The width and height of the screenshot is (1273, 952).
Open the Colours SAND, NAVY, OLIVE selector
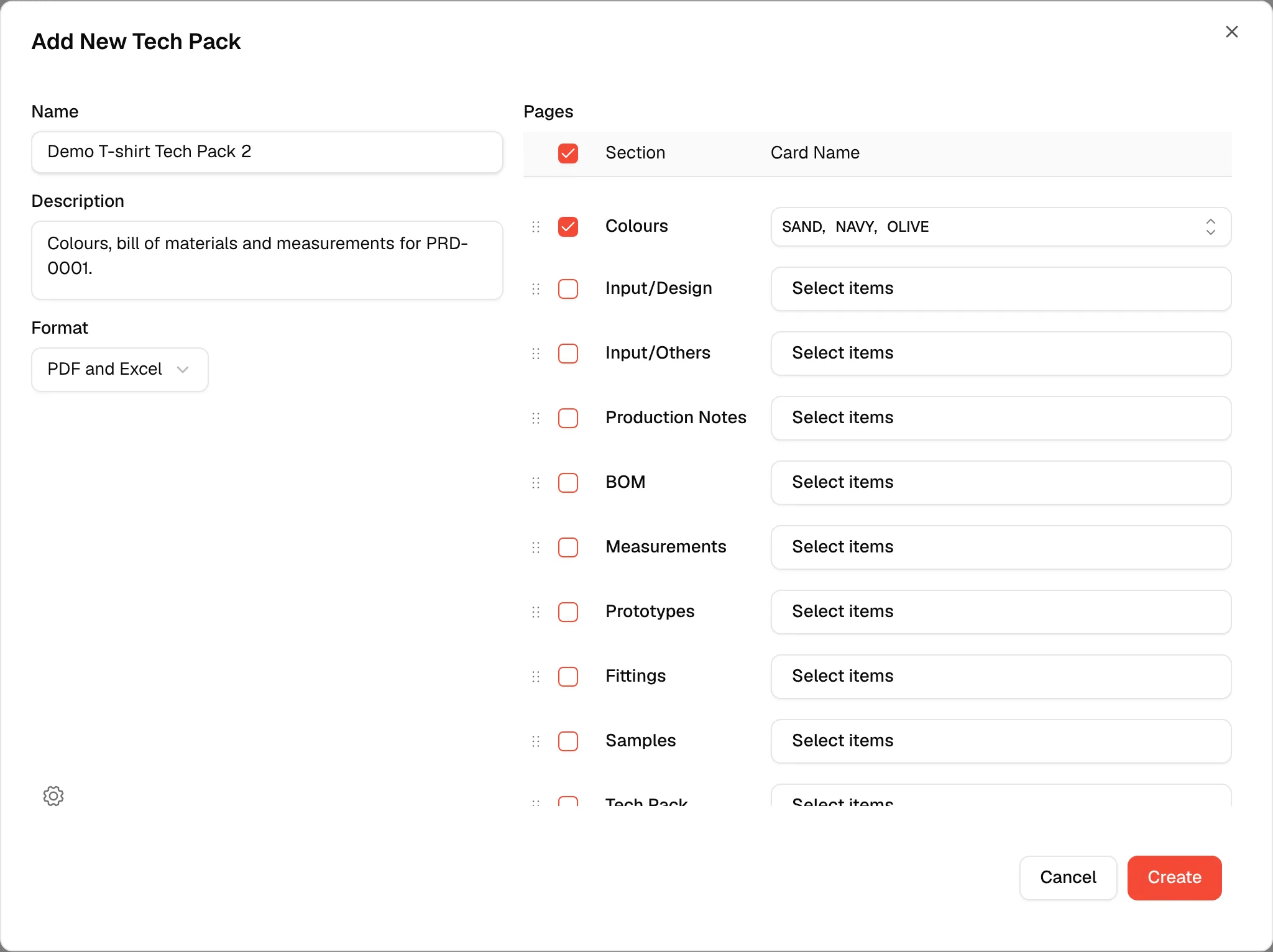click(x=1001, y=227)
